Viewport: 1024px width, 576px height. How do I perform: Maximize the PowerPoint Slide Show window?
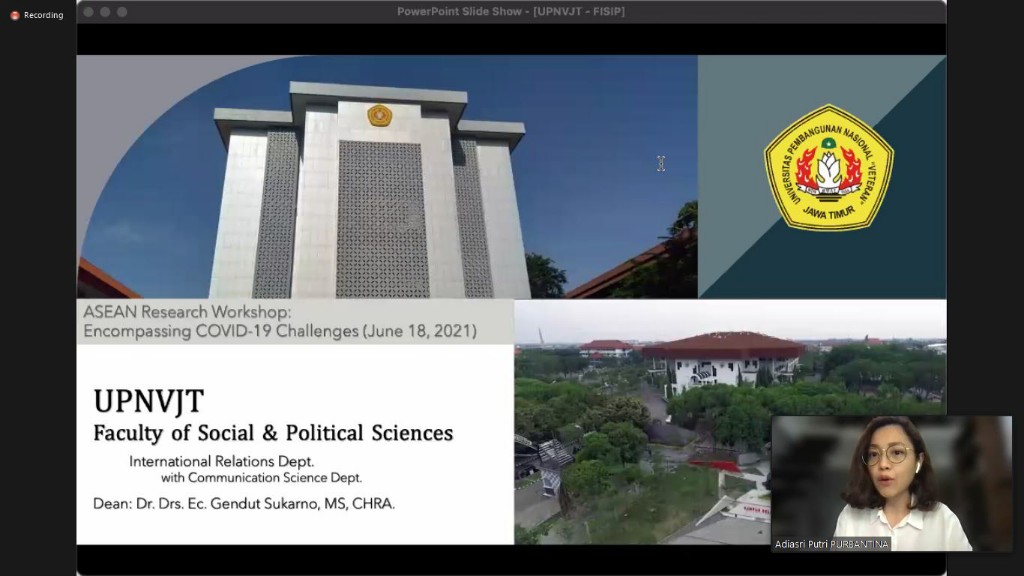(x=122, y=12)
